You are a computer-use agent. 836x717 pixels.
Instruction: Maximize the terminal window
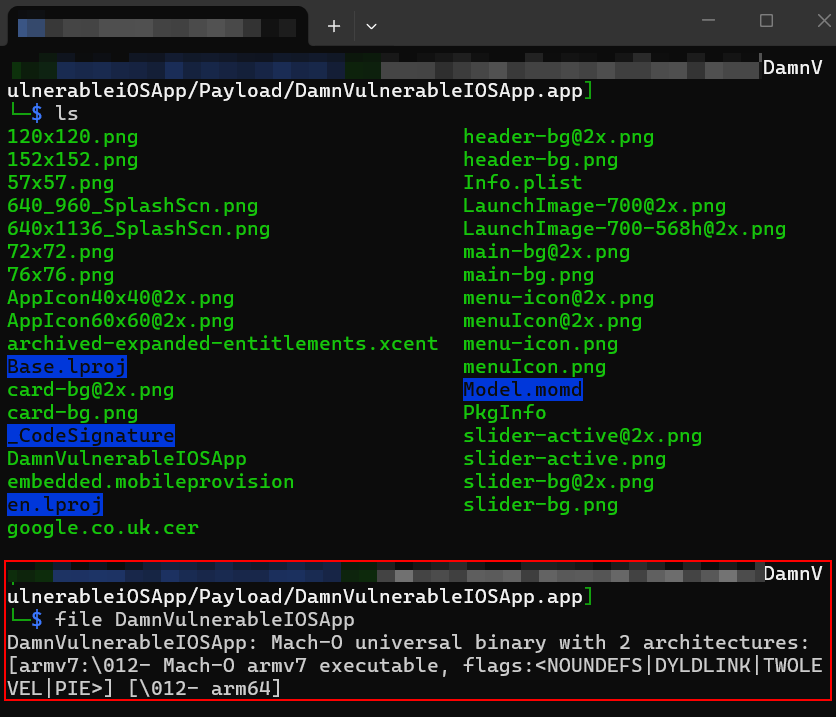tap(766, 21)
